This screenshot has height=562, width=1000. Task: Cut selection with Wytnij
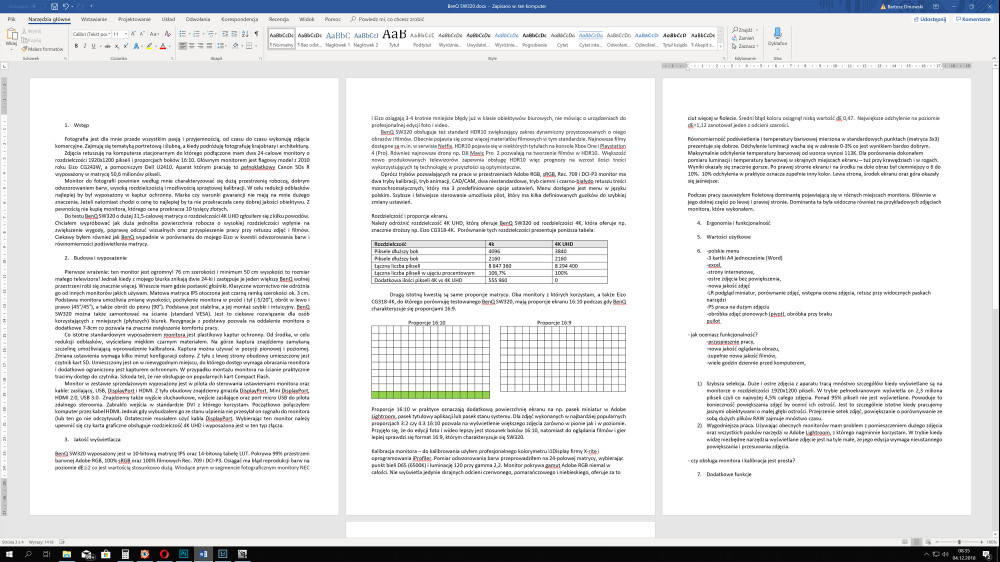32,31
